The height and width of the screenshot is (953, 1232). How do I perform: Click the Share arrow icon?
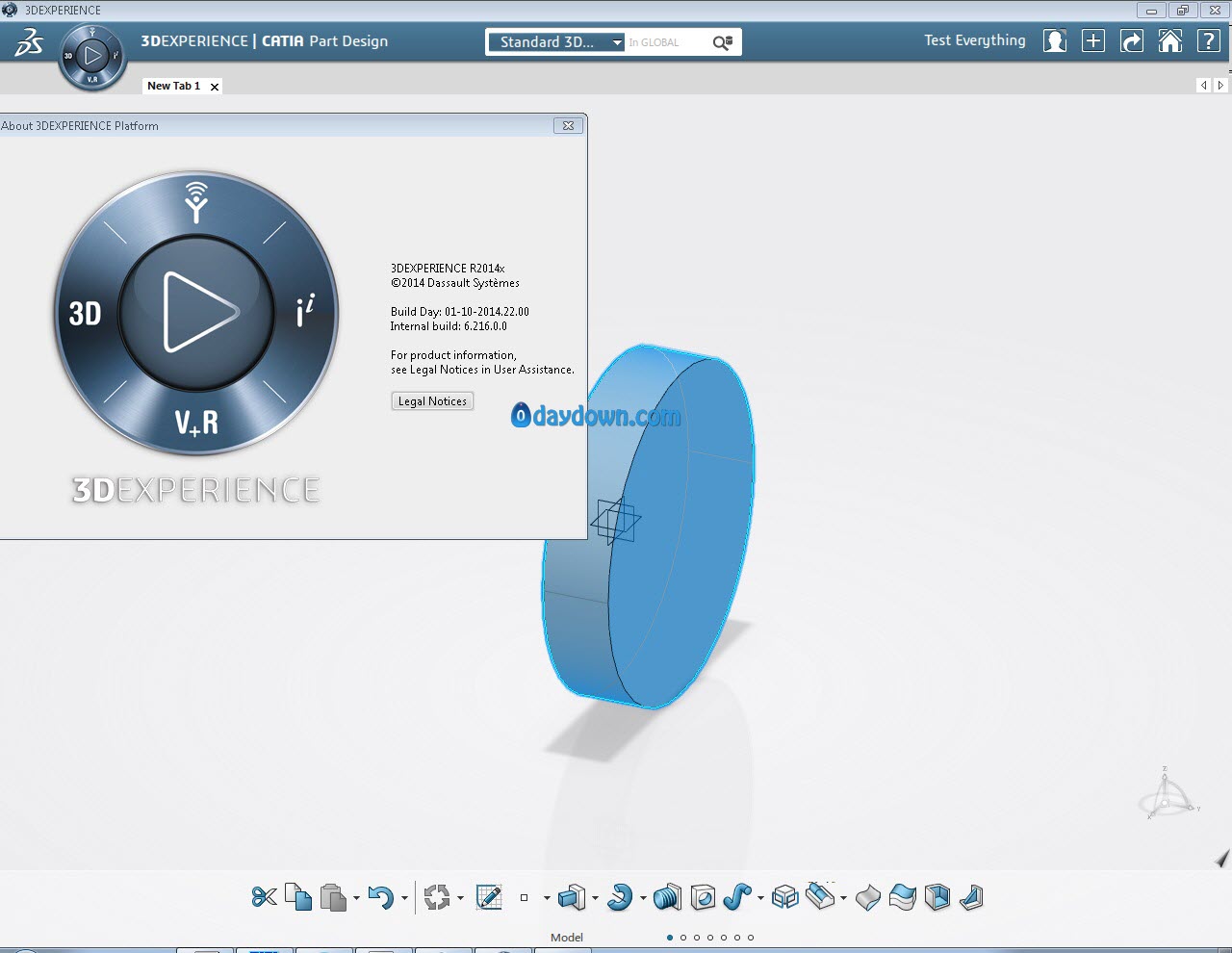1132,40
